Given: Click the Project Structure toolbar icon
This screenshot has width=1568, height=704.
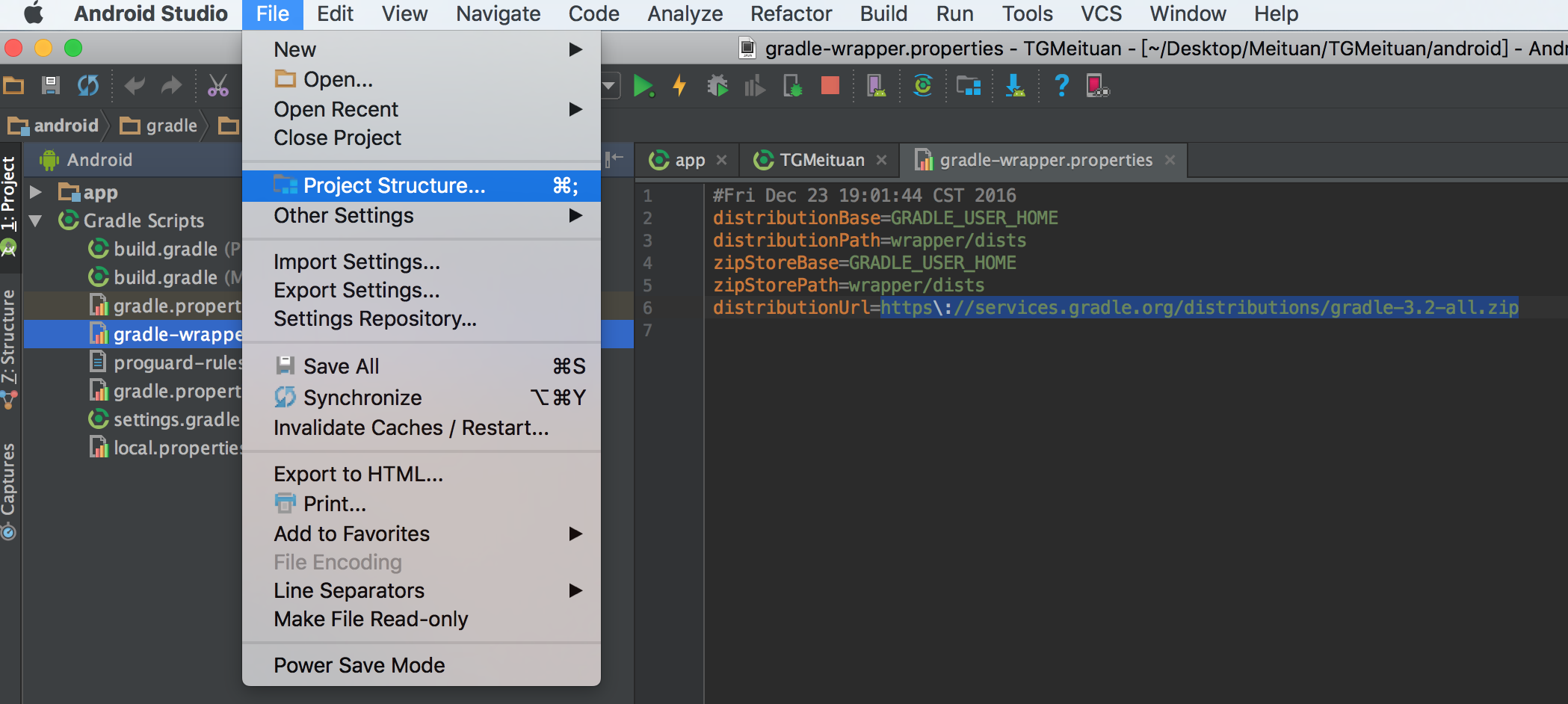Looking at the screenshot, I should (969, 86).
